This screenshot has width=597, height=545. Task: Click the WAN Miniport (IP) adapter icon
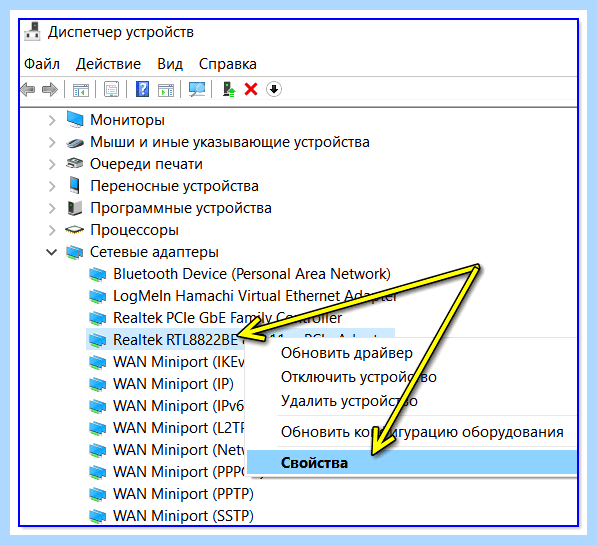click(98, 384)
